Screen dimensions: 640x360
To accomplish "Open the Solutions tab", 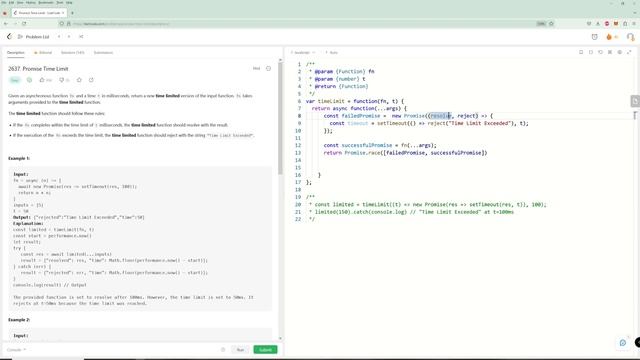I will pos(73,53).
